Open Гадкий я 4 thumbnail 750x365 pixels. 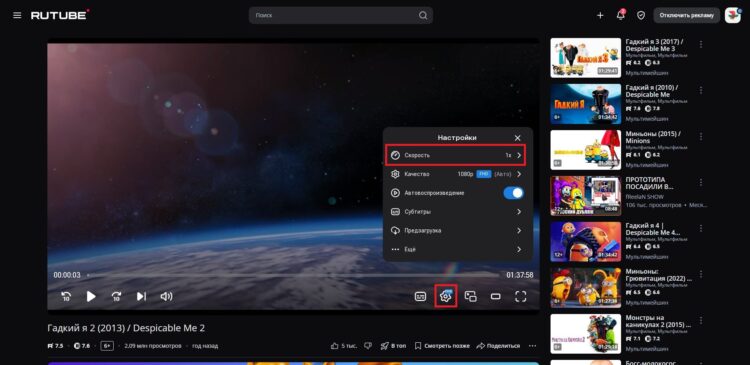(x=585, y=242)
